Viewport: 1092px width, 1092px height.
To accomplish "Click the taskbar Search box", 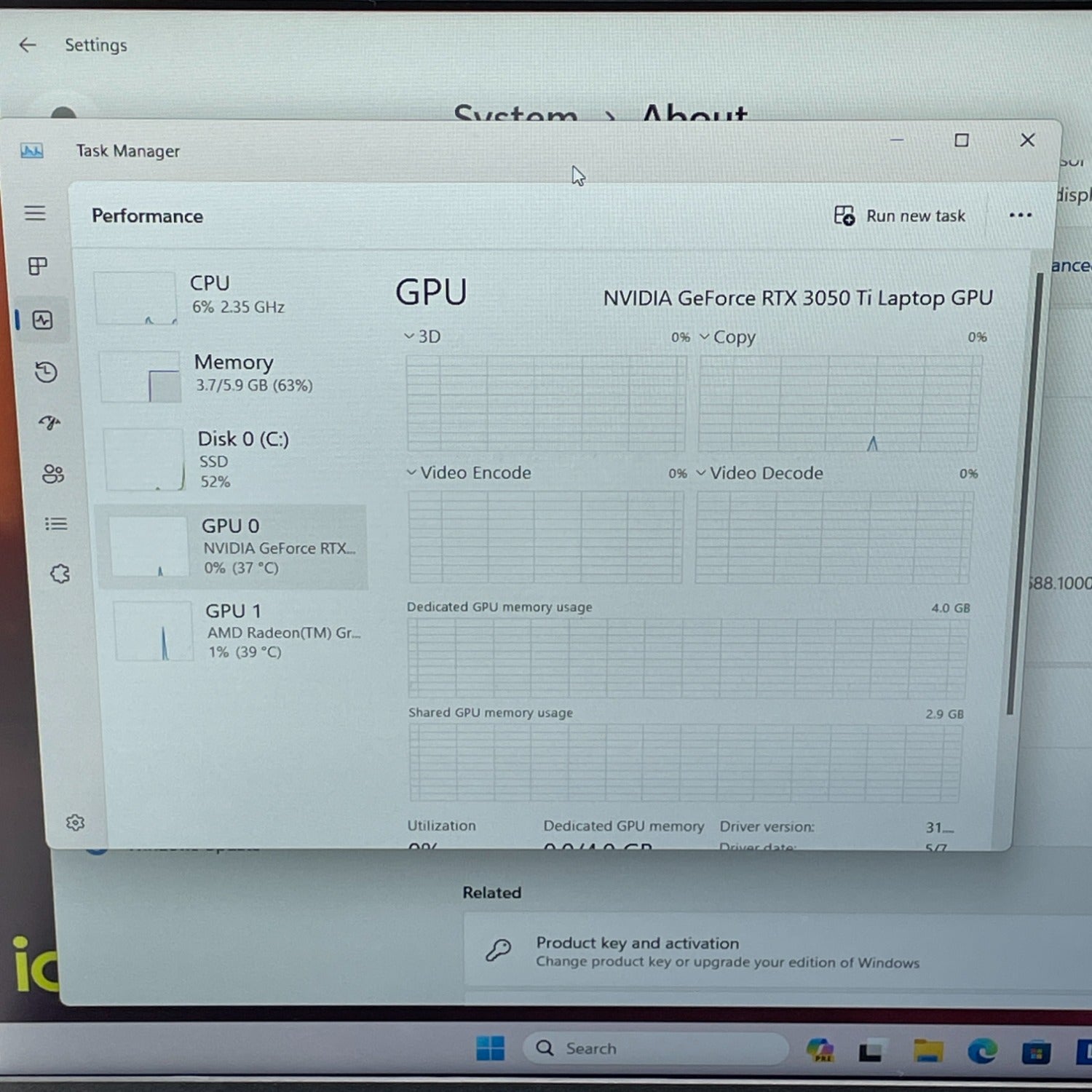I will coord(655,1048).
